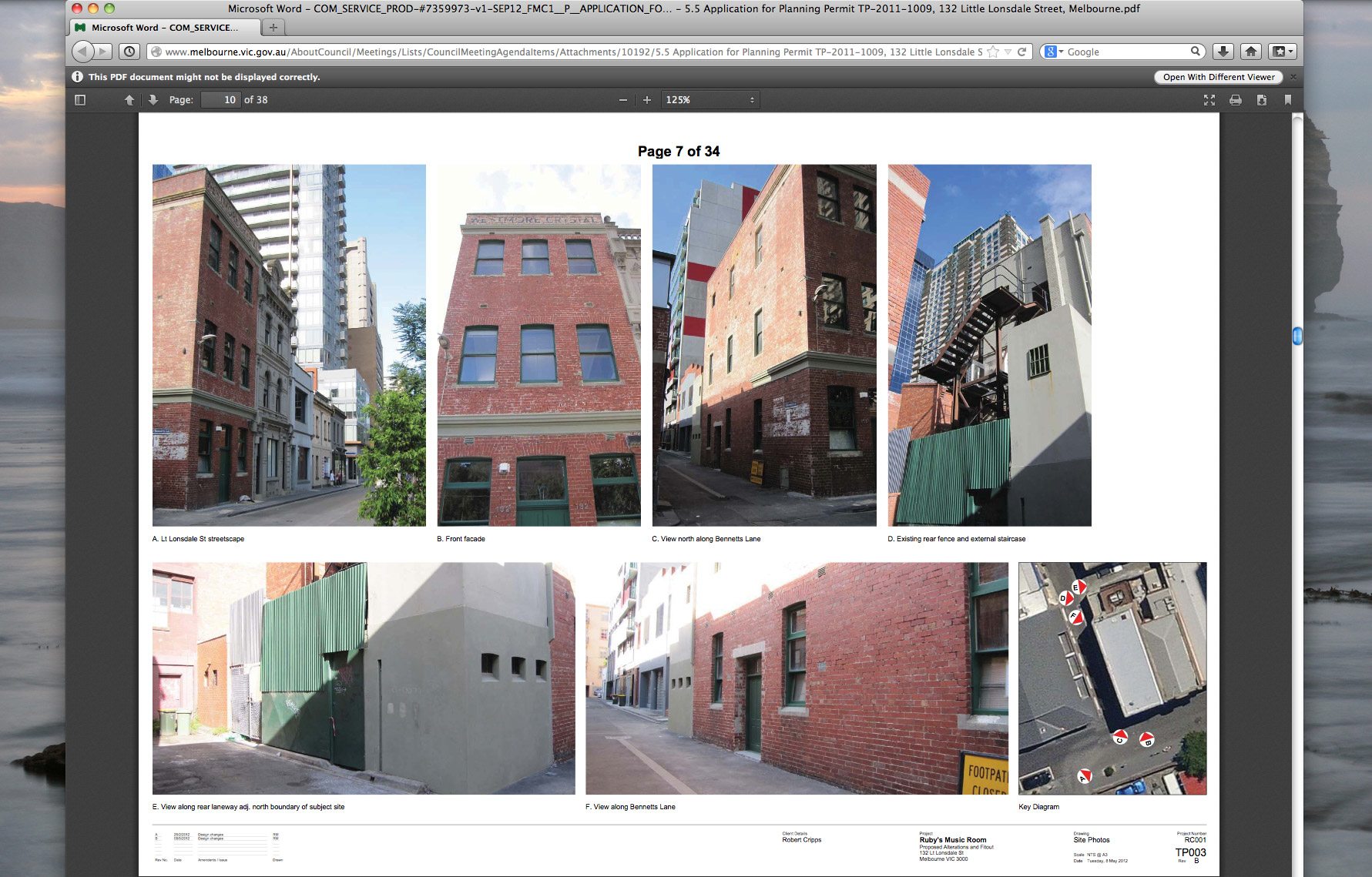
Task: Switch PDF to presentation fullscreen mode
Action: point(1209,100)
